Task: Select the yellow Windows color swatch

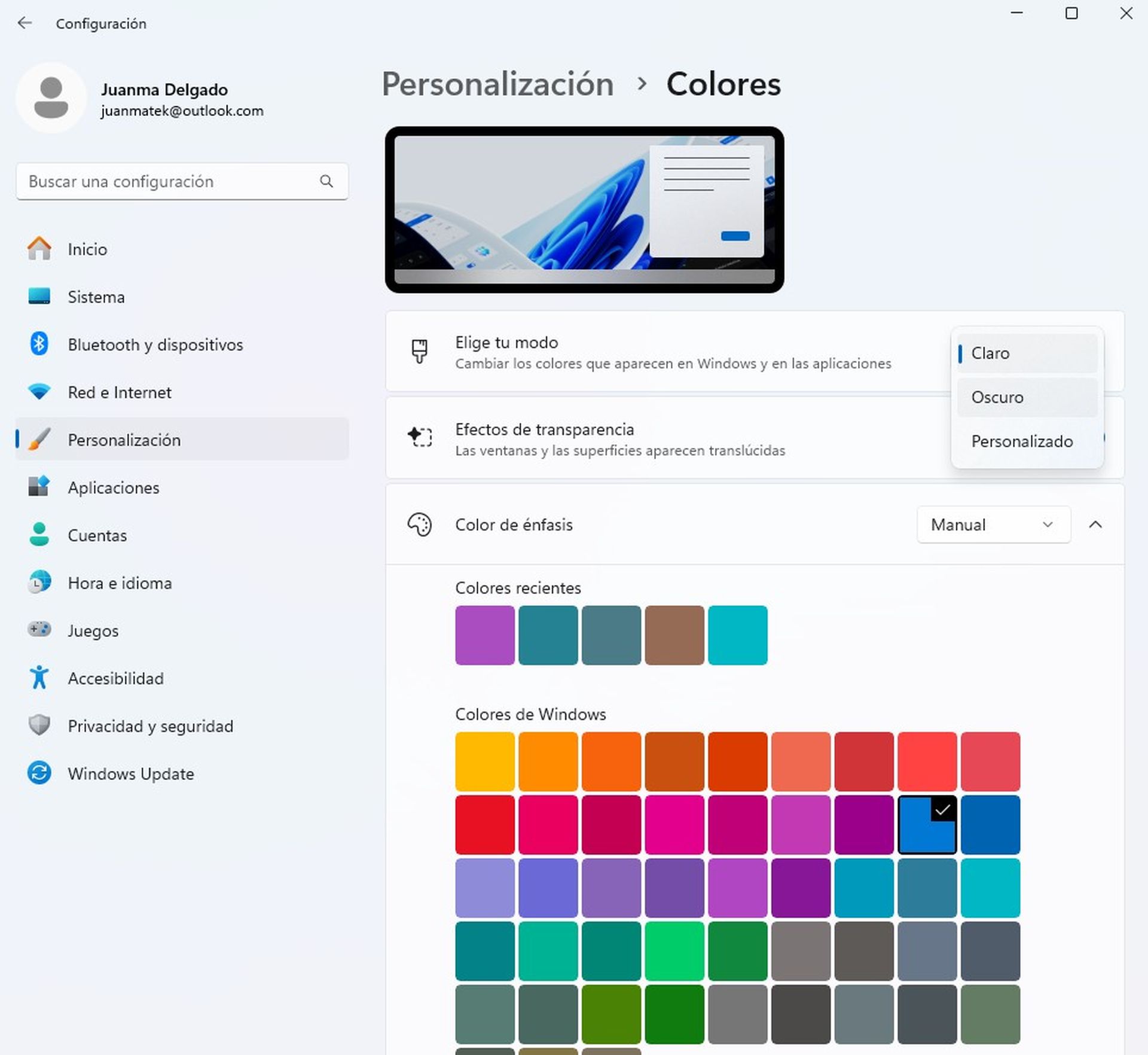Action: click(484, 761)
